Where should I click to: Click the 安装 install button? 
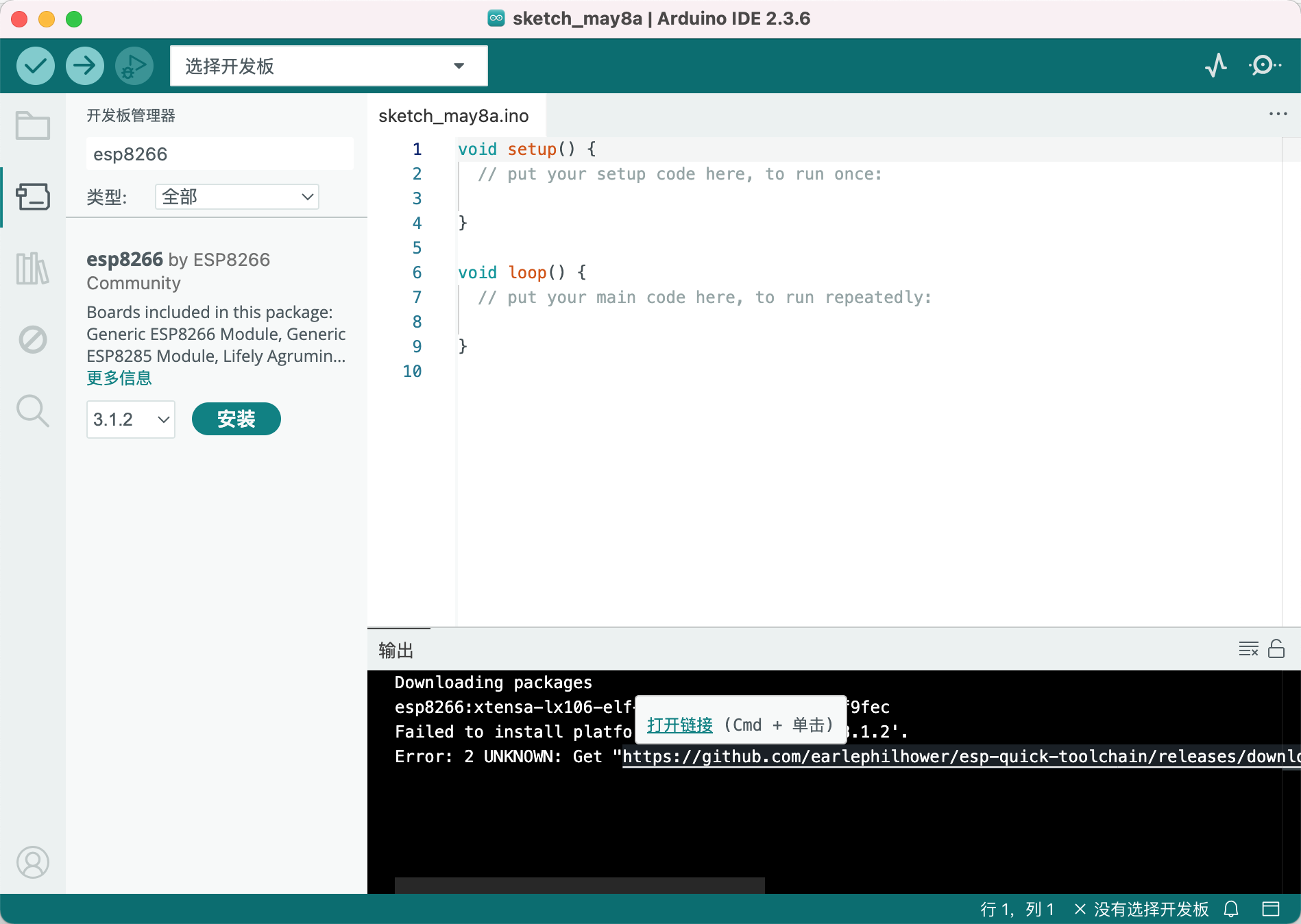point(236,419)
